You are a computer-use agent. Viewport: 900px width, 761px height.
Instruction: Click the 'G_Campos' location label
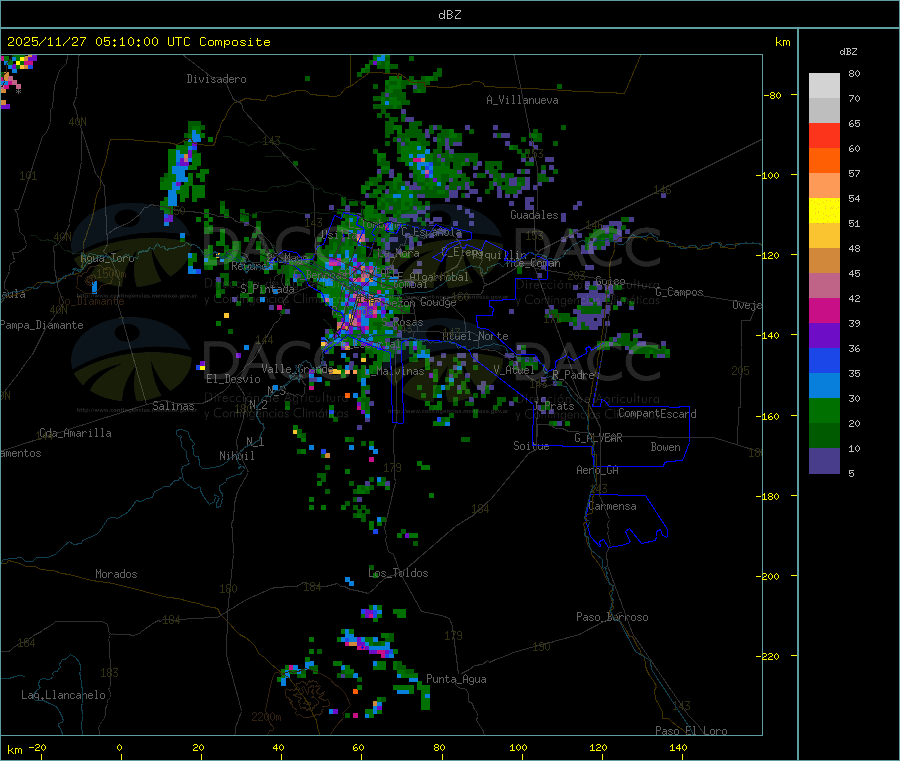[679, 292]
